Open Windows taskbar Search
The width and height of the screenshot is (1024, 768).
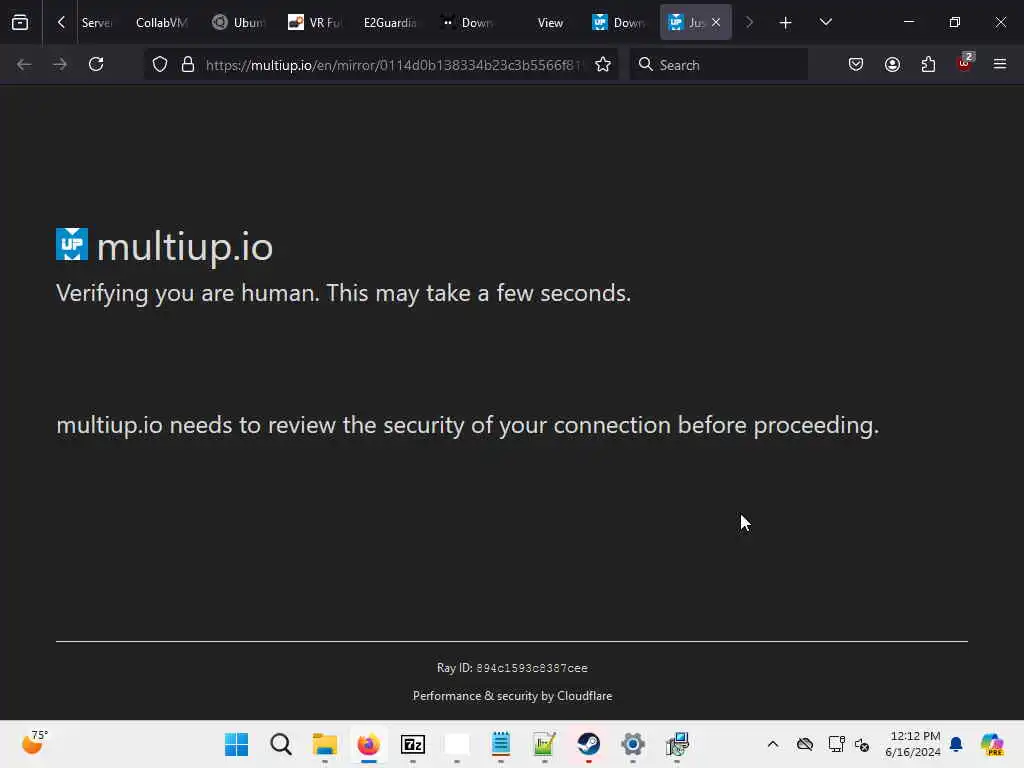[281, 744]
